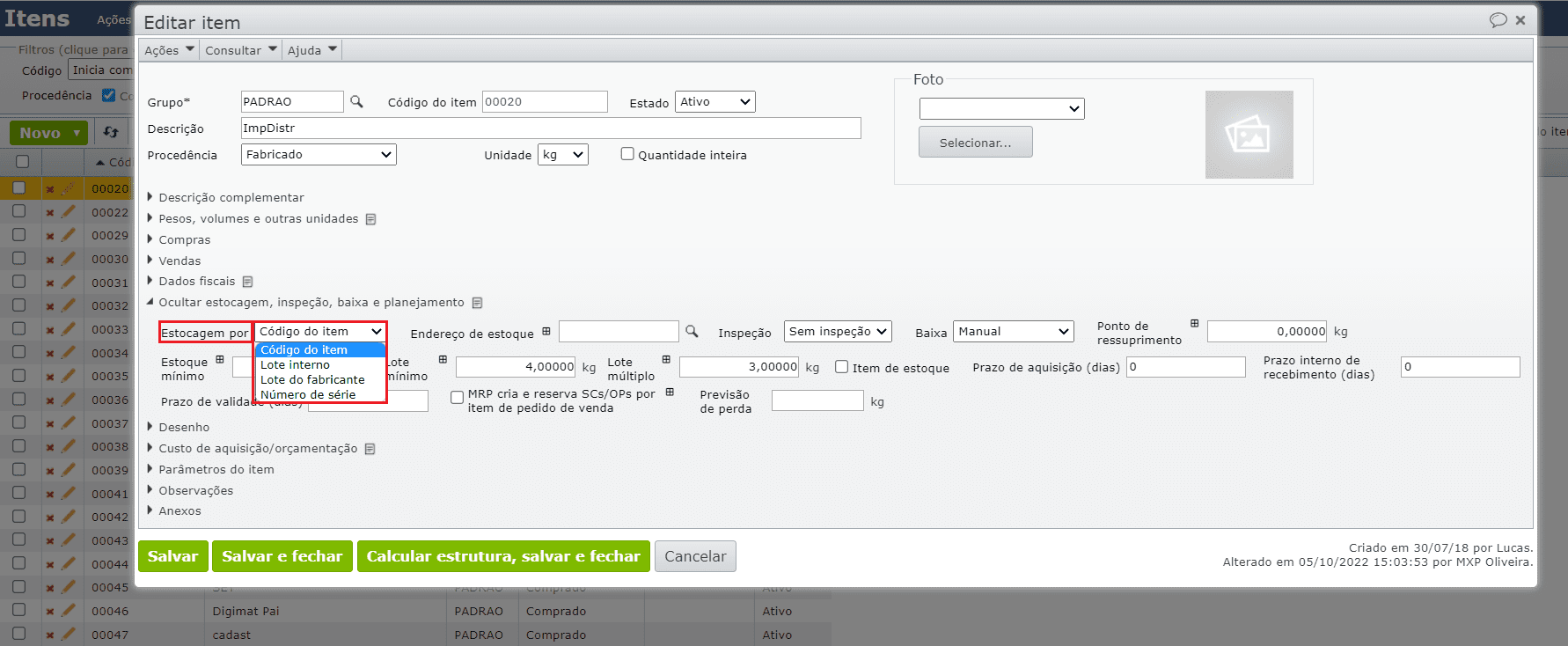Click the plus icon beside Ponto de ressuprimento
The height and width of the screenshot is (646, 1568).
click(1194, 323)
